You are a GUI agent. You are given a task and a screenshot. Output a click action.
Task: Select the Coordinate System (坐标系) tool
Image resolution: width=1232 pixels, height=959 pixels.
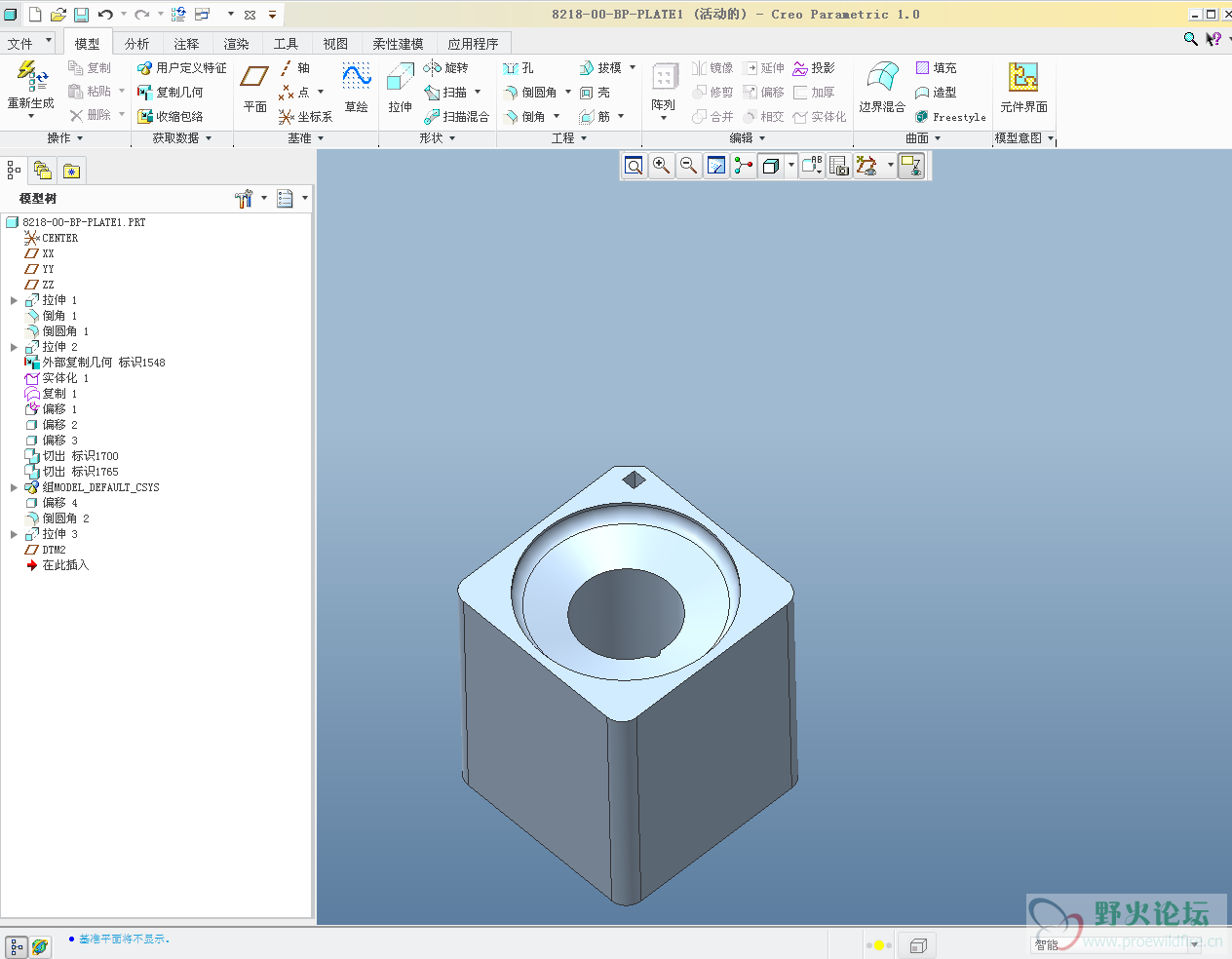coord(306,116)
